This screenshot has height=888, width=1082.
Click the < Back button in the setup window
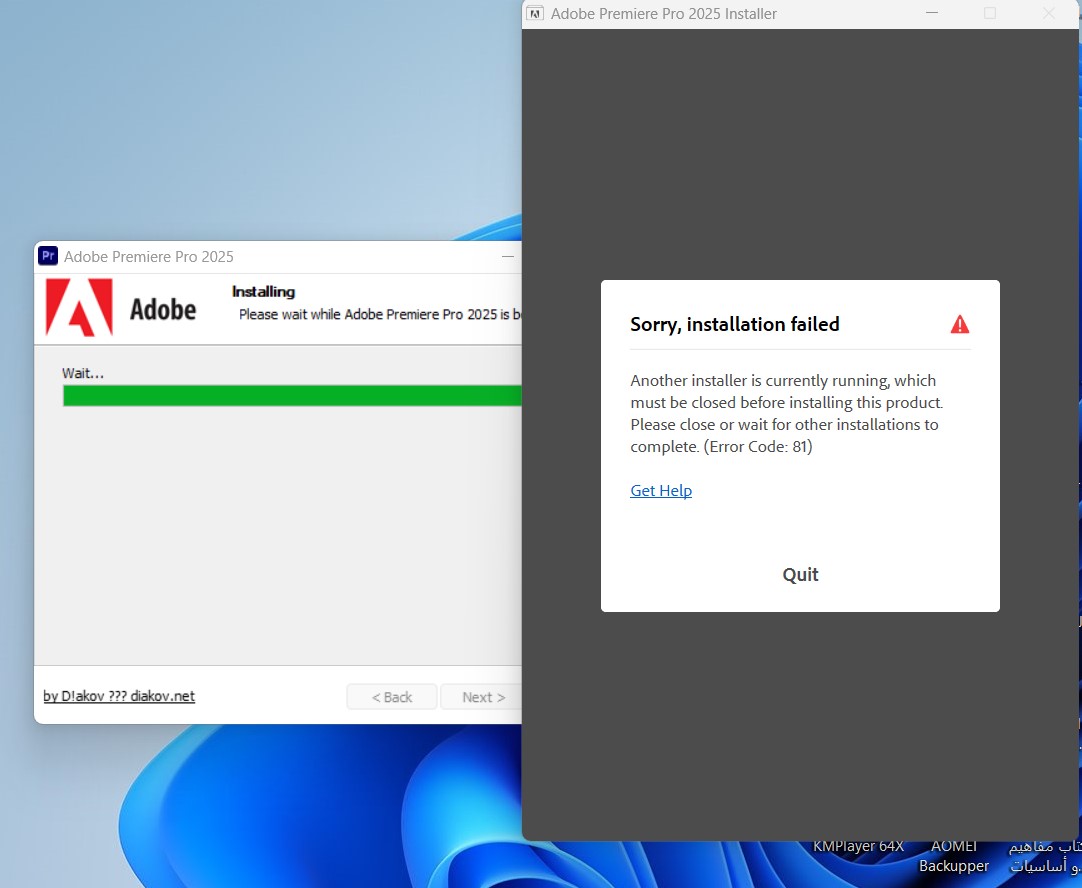point(391,697)
